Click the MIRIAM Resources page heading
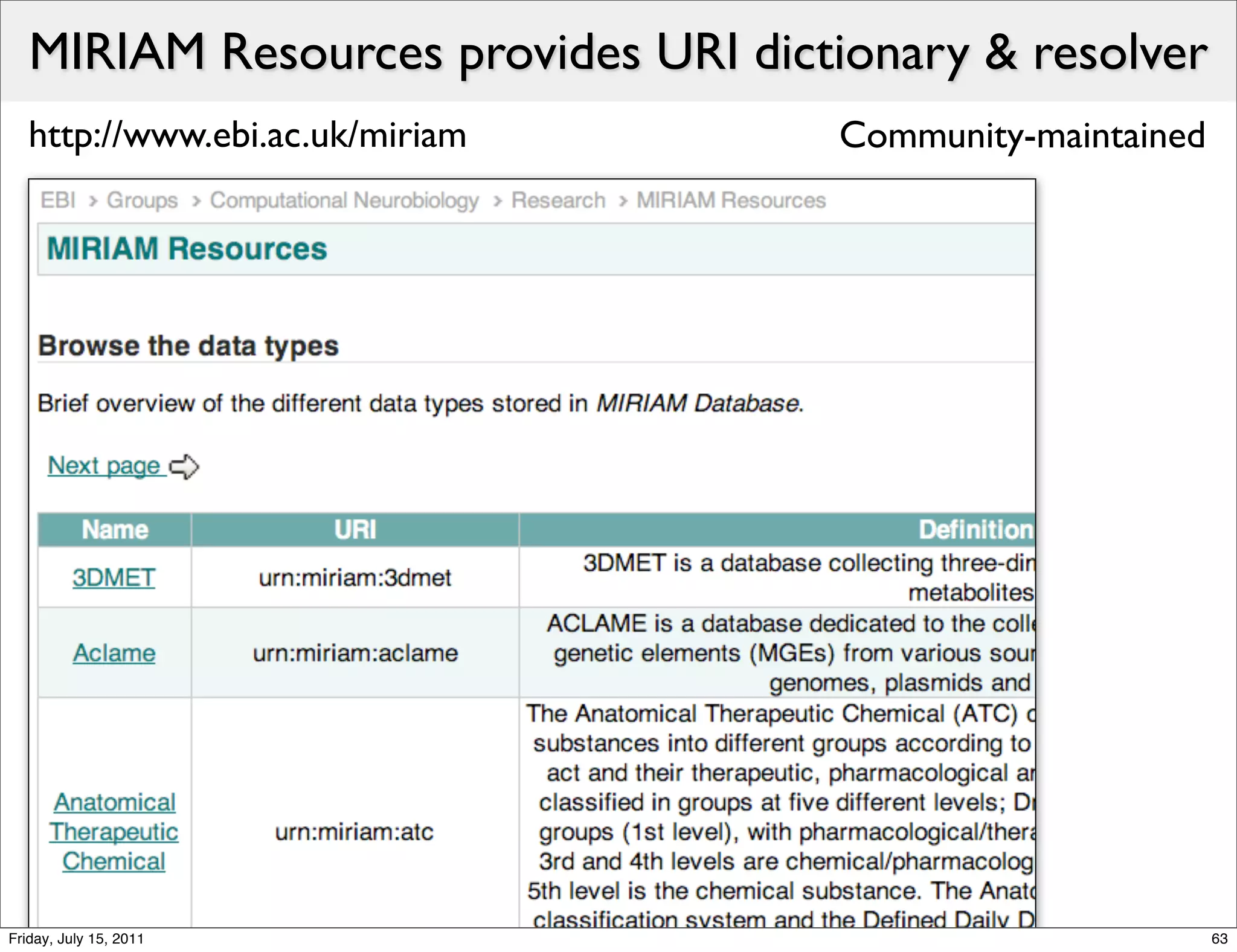The width and height of the screenshot is (1237, 952). coord(187,249)
